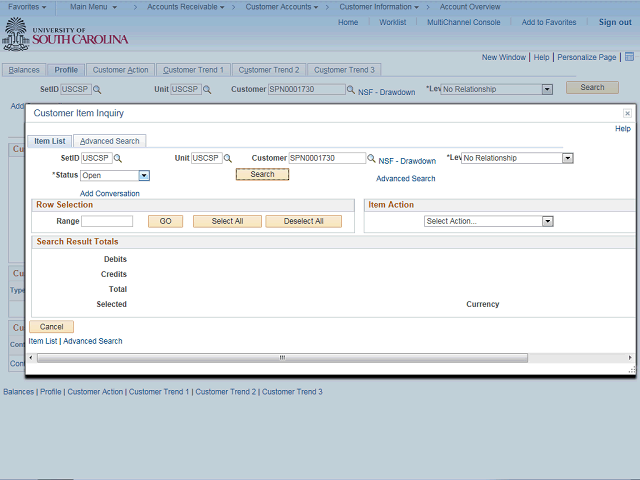Image resolution: width=640 pixels, height=480 pixels.
Task: Click footer Customer Trend 3 link
Action: pos(292,391)
